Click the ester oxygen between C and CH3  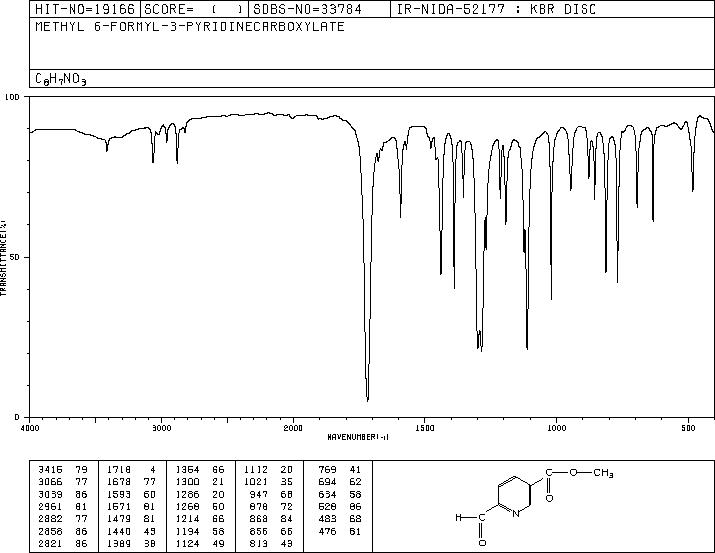point(573,473)
